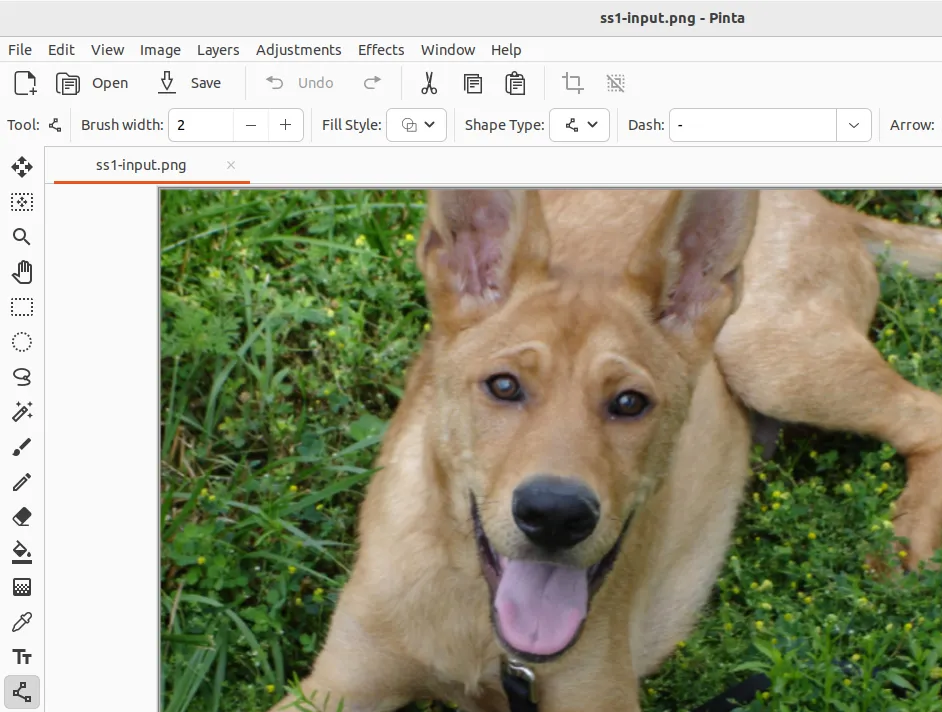The width and height of the screenshot is (942, 712).
Task: Select the Magic Wand tool
Action: tap(22, 411)
